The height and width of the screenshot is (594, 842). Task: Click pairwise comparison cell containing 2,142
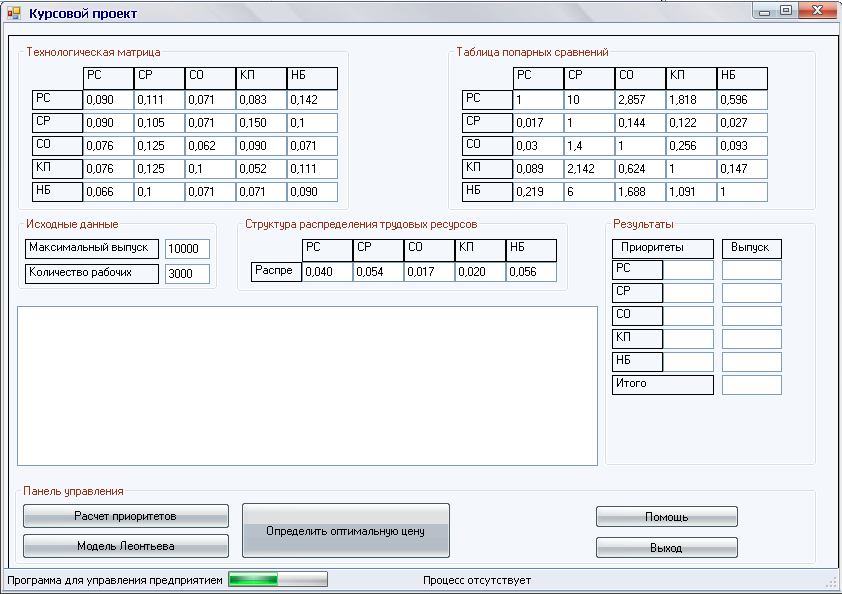tap(588, 169)
